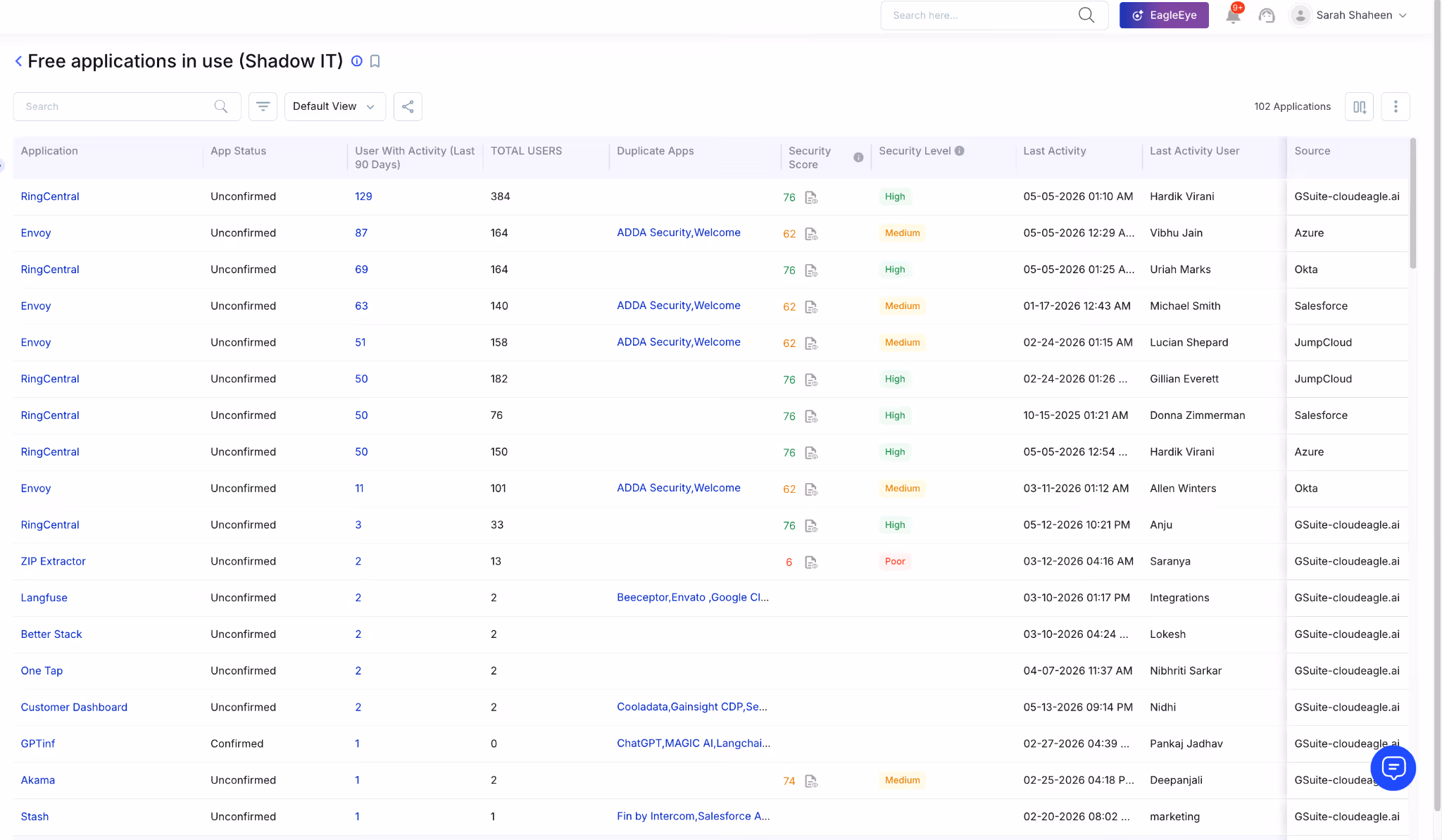Open info icon next to Shadow IT title
This screenshot has width=1442, height=840.
click(x=357, y=61)
